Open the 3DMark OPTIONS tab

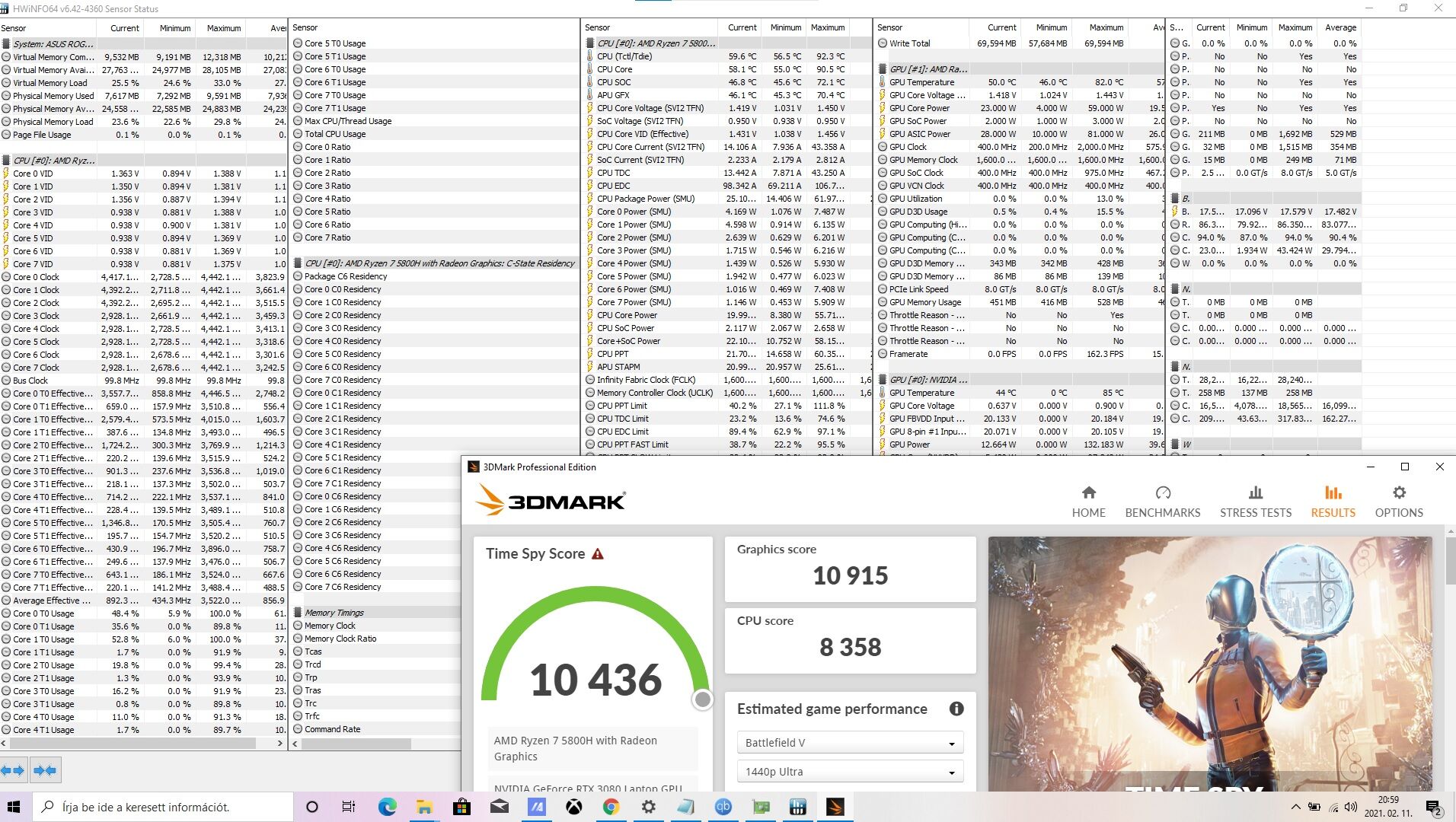point(1399,502)
